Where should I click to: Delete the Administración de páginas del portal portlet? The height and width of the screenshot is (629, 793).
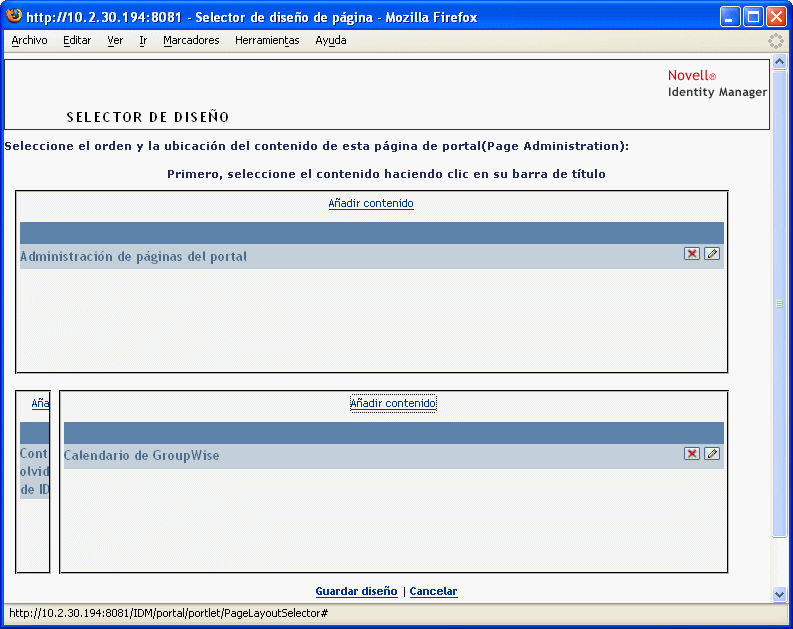point(691,254)
